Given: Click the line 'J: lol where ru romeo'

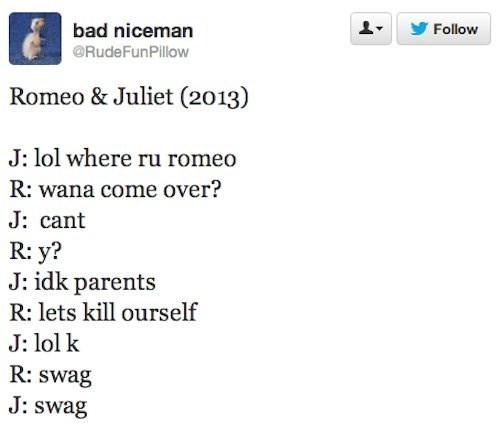Looking at the screenshot, I should pos(123,158).
